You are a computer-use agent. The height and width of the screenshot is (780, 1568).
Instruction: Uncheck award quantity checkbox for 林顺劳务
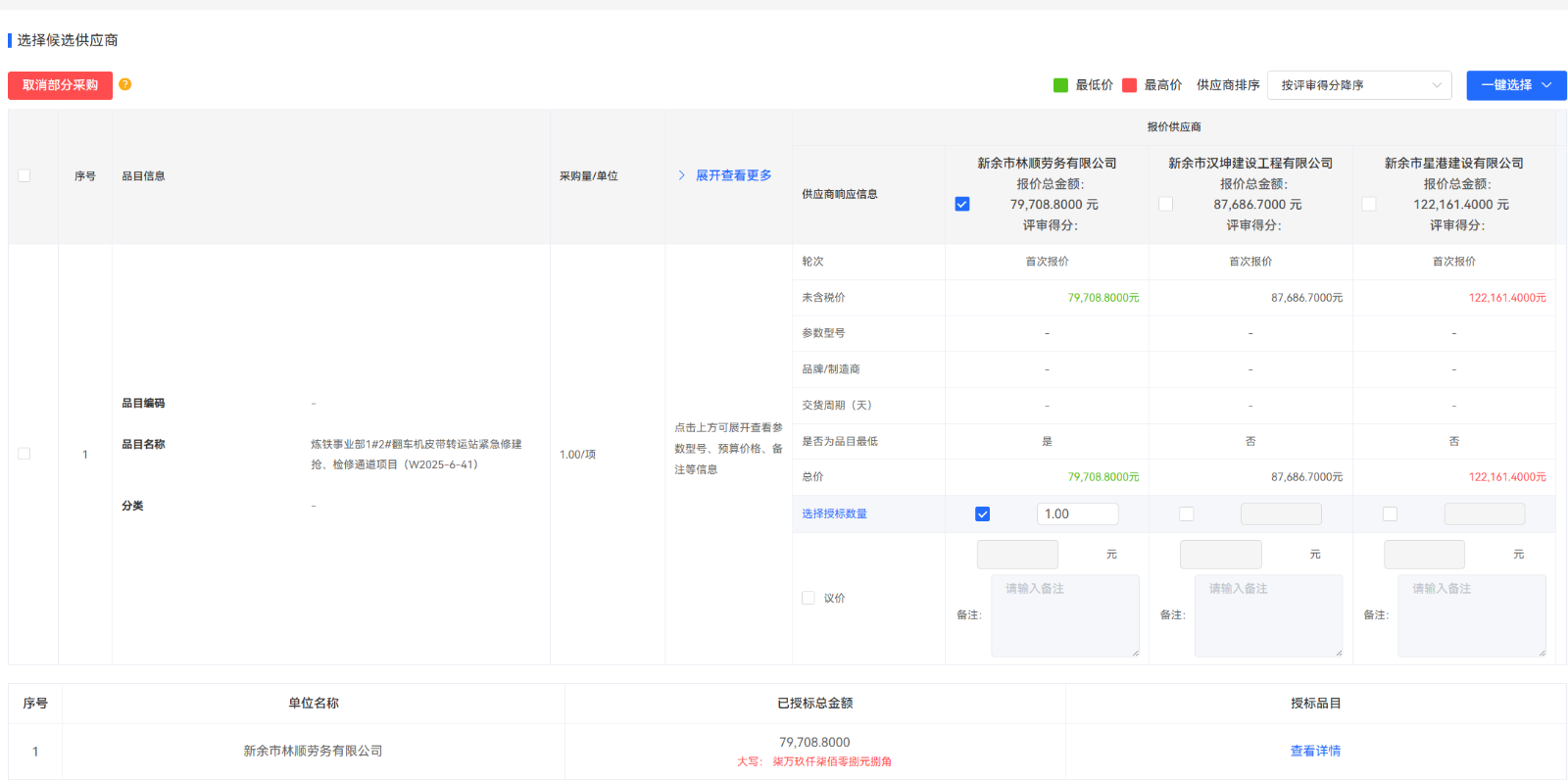983,513
